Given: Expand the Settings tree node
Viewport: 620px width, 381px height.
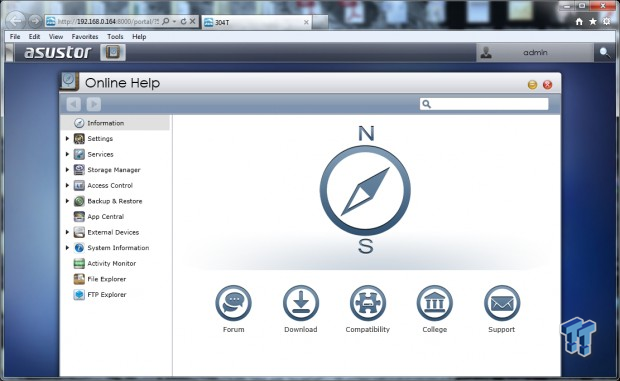Looking at the screenshot, I should (67, 139).
